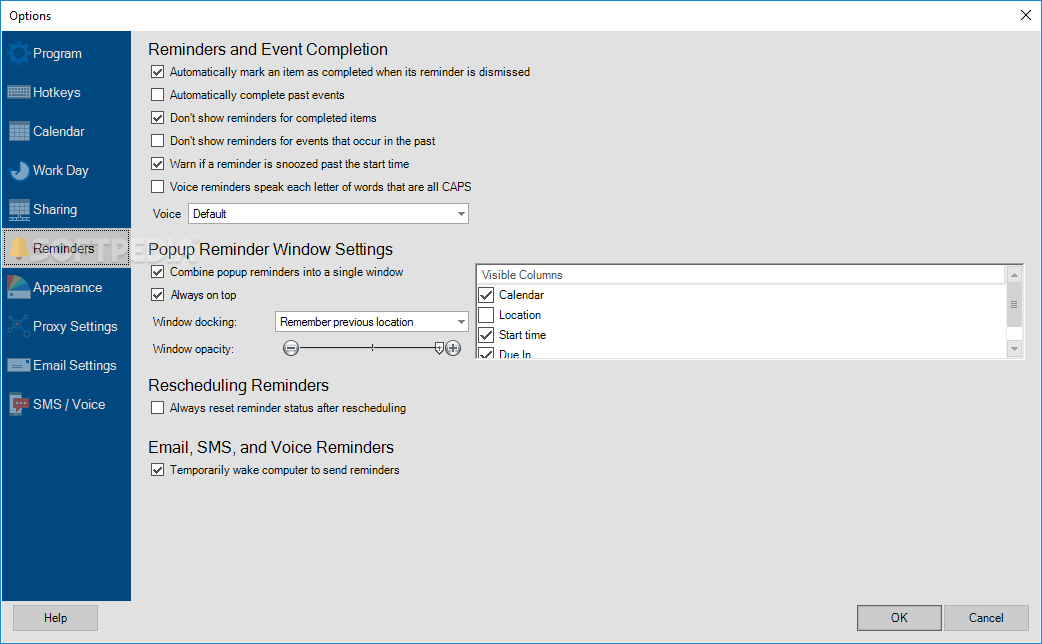Switch to the Hotkeys page

pyautogui.click(x=66, y=92)
